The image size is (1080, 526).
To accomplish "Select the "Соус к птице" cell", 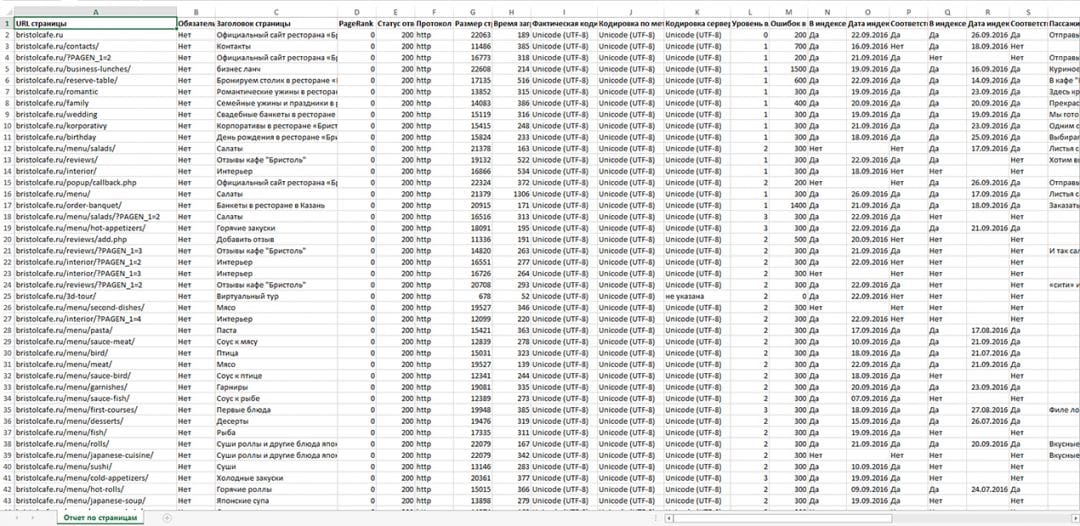I will click(x=276, y=375).
